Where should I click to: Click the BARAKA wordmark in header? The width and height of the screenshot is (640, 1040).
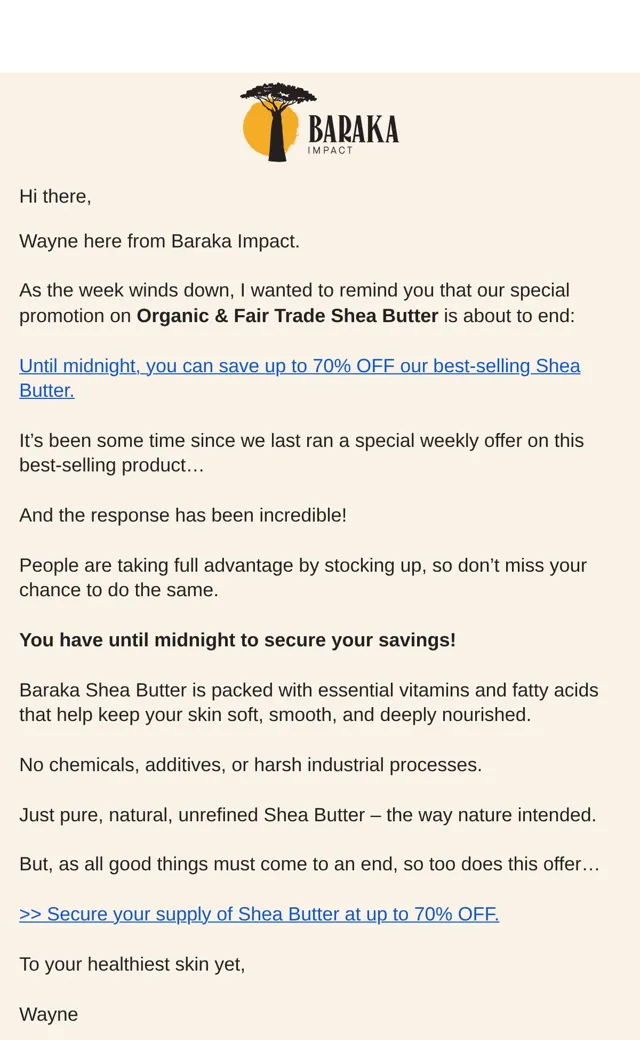tap(353, 129)
